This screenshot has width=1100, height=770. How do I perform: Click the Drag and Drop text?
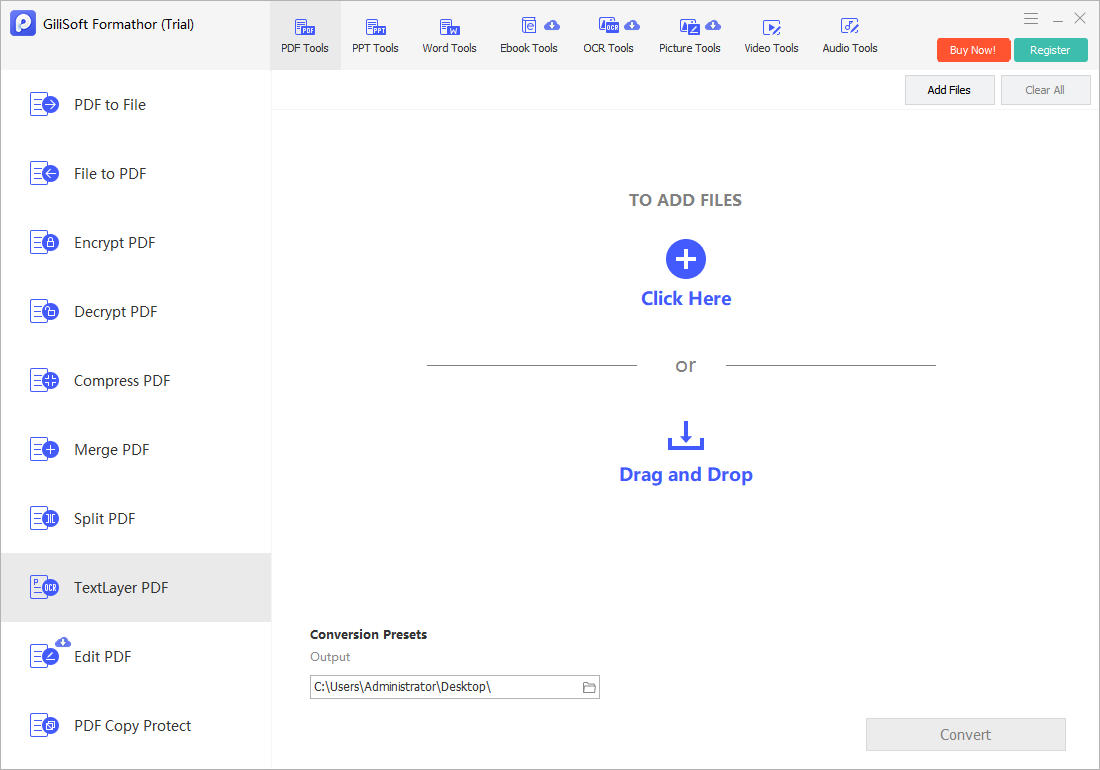(x=686, y=475)
